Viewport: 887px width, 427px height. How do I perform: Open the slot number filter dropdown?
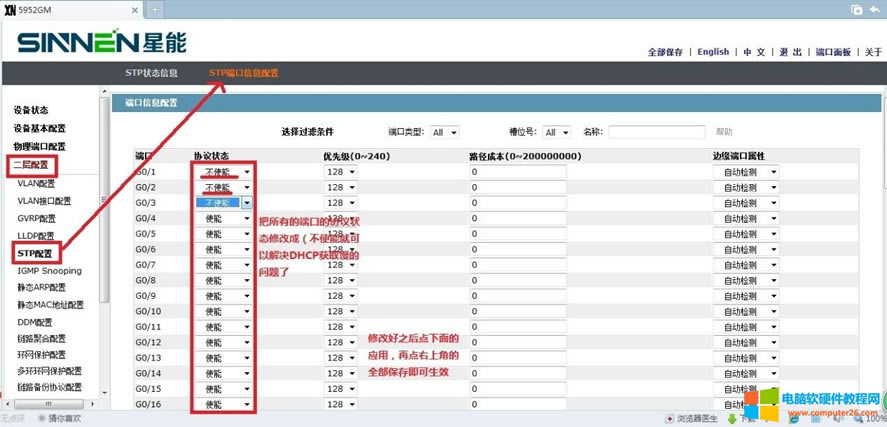[x=556, y=132]
